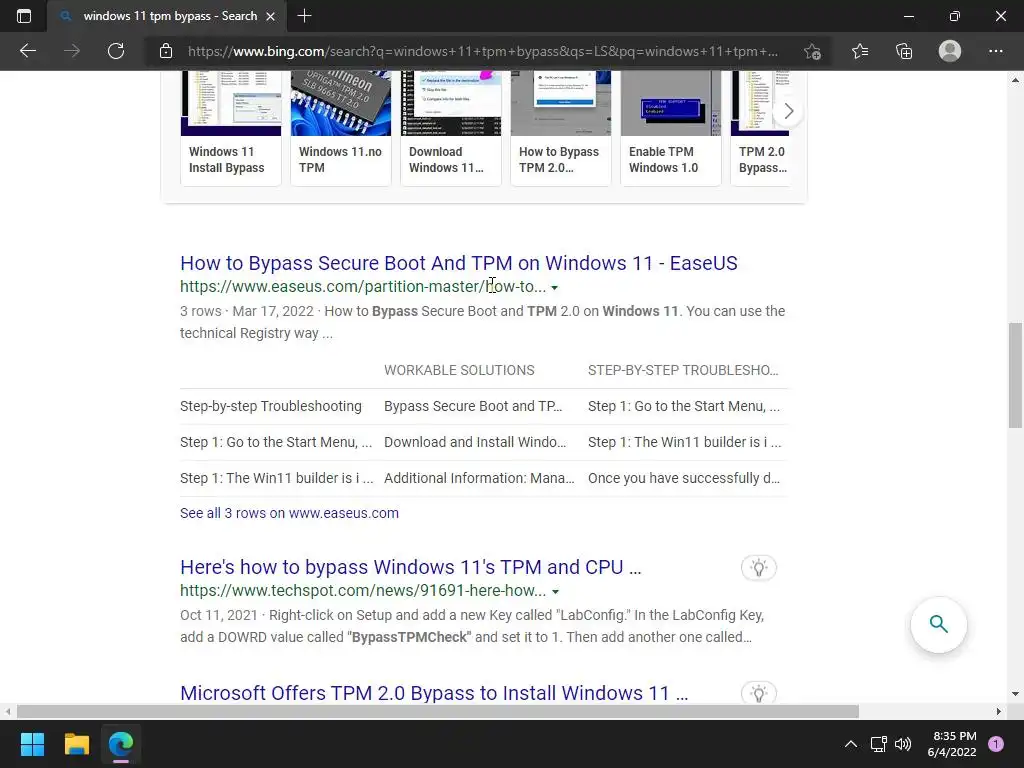Open the notification center badge
Screen dimensions: 1024x768
pyautogui.click(x=996, y=744)
